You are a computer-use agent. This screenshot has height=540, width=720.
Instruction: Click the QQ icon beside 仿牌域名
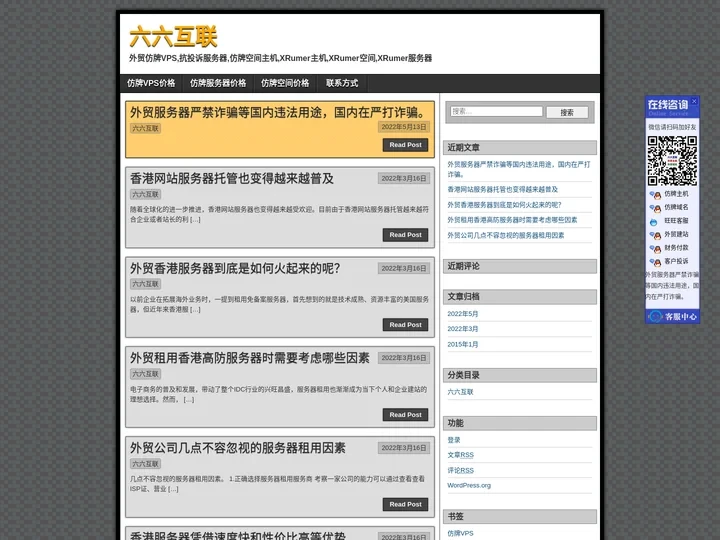click(x=655, y=208)
